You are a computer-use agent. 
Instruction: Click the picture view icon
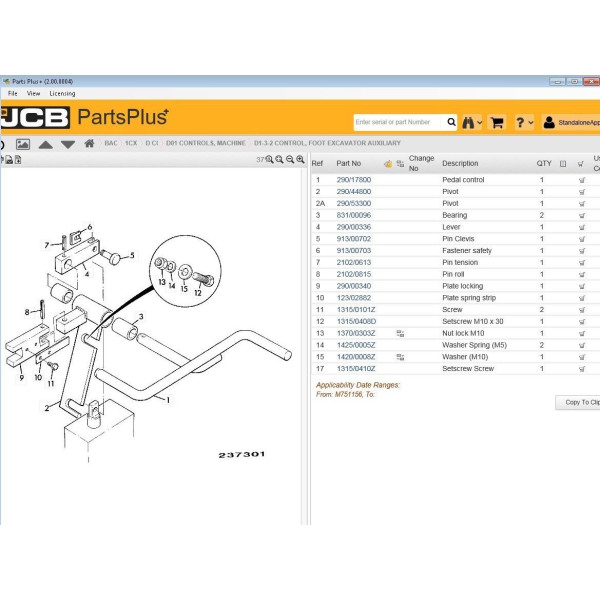pos(23,144)
